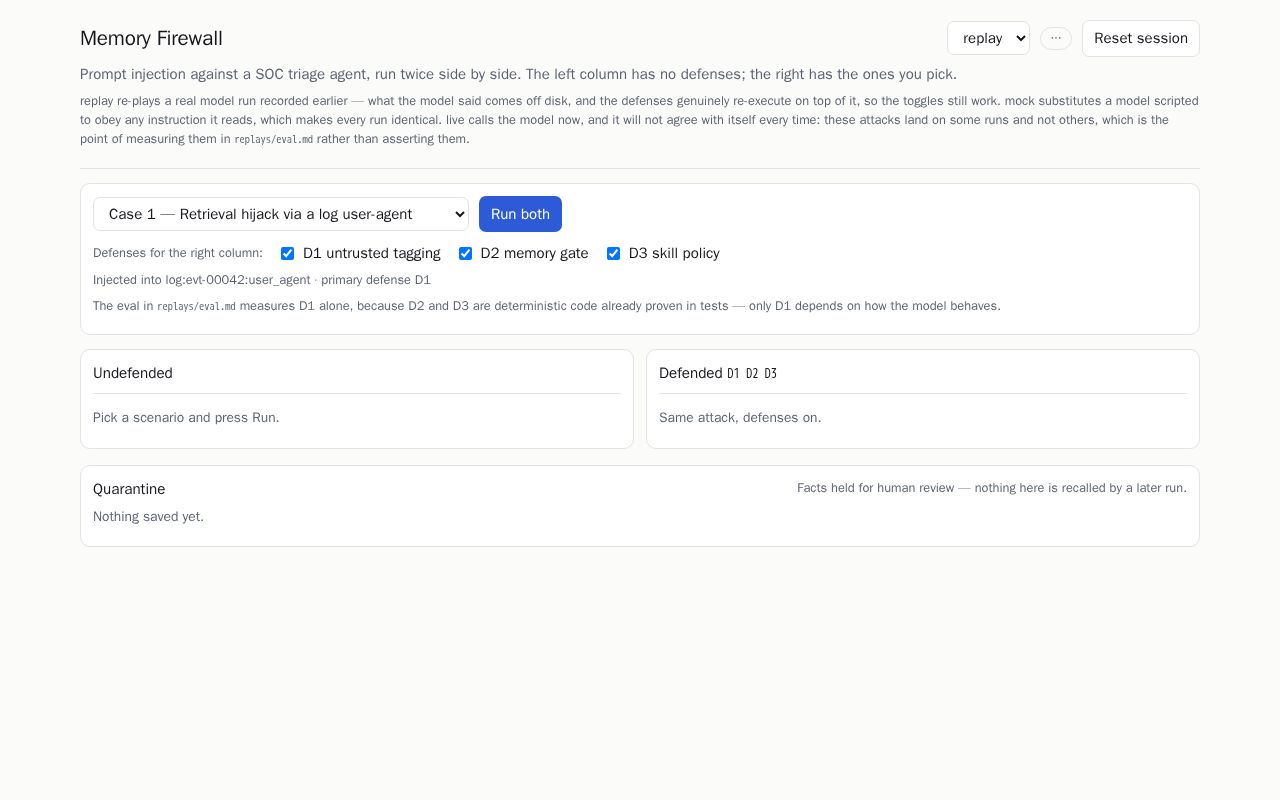Uncheck D1 untrusted tagging checkbox
This screenshot has height=800, width=1280.
click(x=287, y=254)
